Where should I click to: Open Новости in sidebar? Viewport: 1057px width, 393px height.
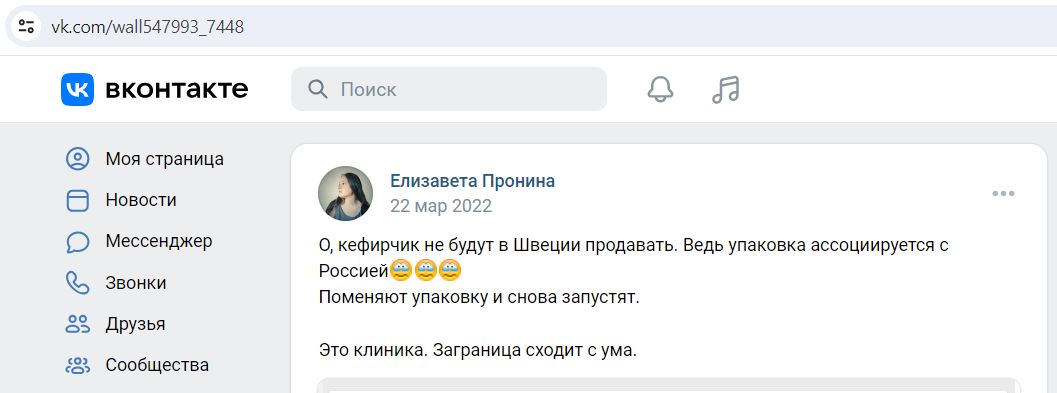pos(141,200)
